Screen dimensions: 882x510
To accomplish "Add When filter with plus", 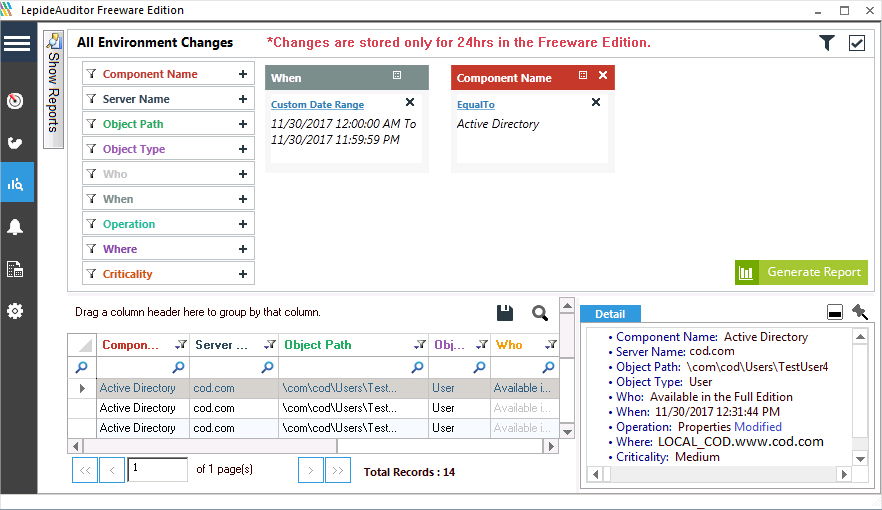I will (x=243, y=199).
